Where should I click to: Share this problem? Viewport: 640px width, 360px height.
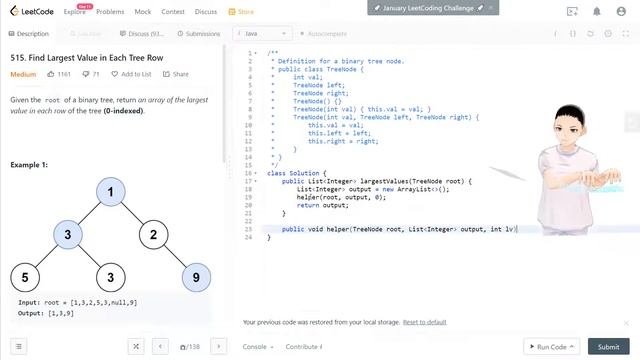point(176,74)
